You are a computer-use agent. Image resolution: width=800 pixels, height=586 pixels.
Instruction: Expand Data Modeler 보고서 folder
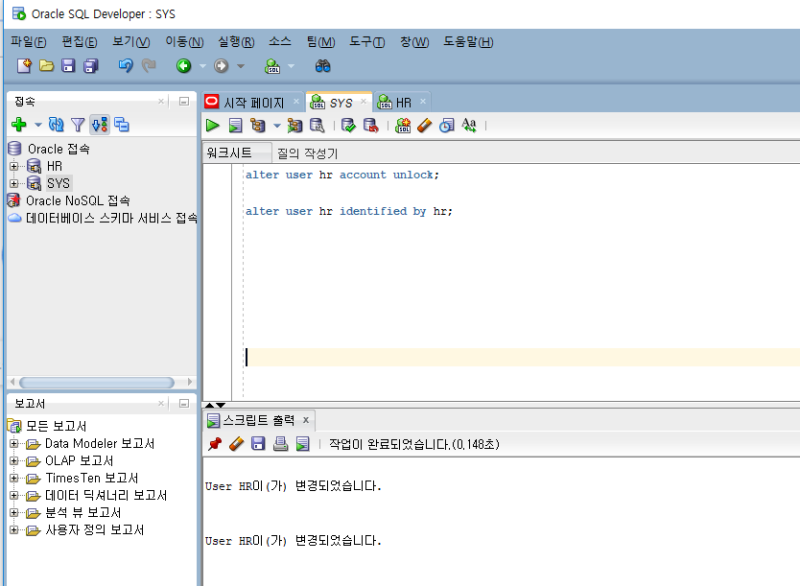click(14, 444)
